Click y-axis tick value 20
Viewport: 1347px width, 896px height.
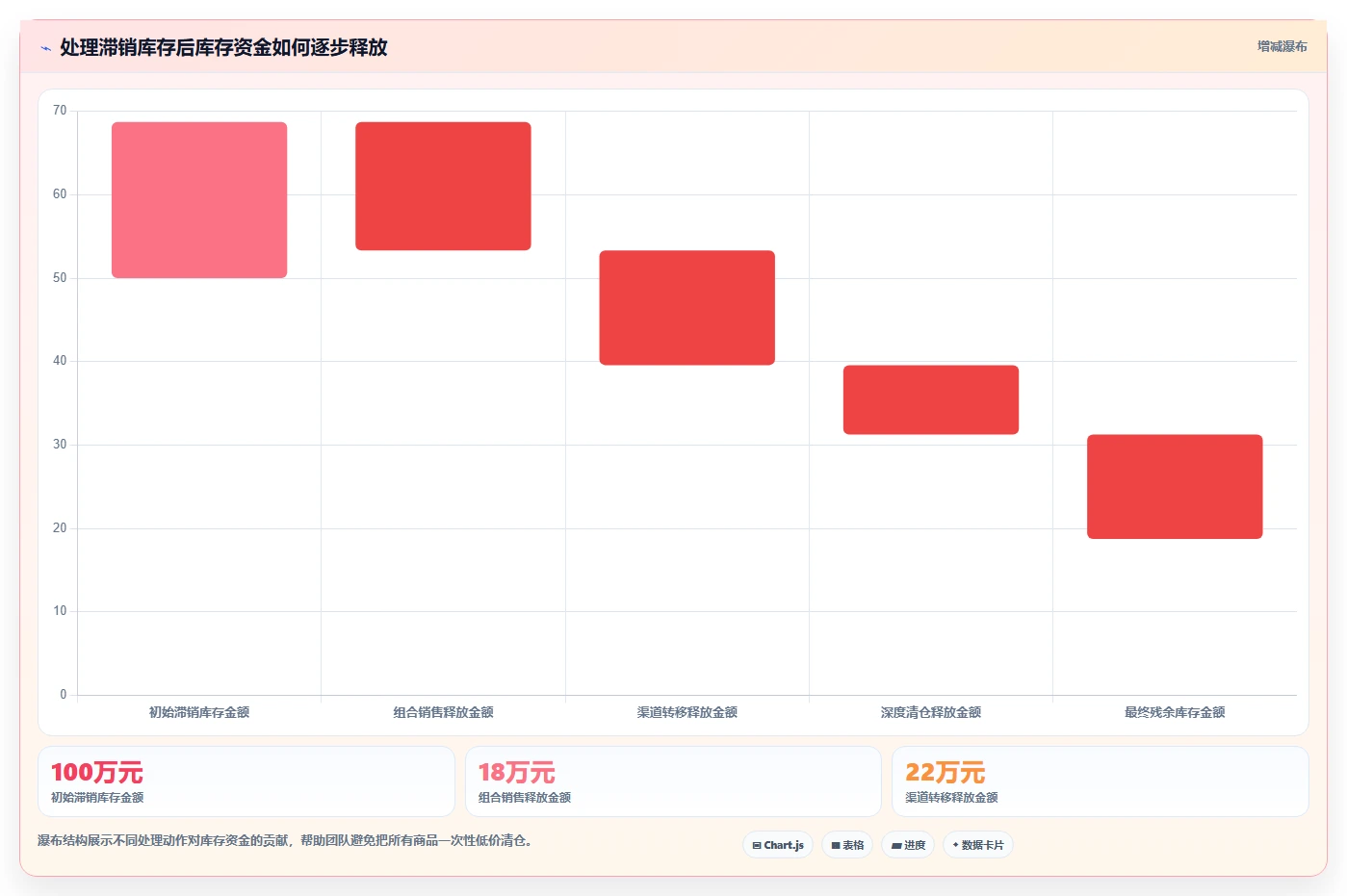tap(60, 528)
